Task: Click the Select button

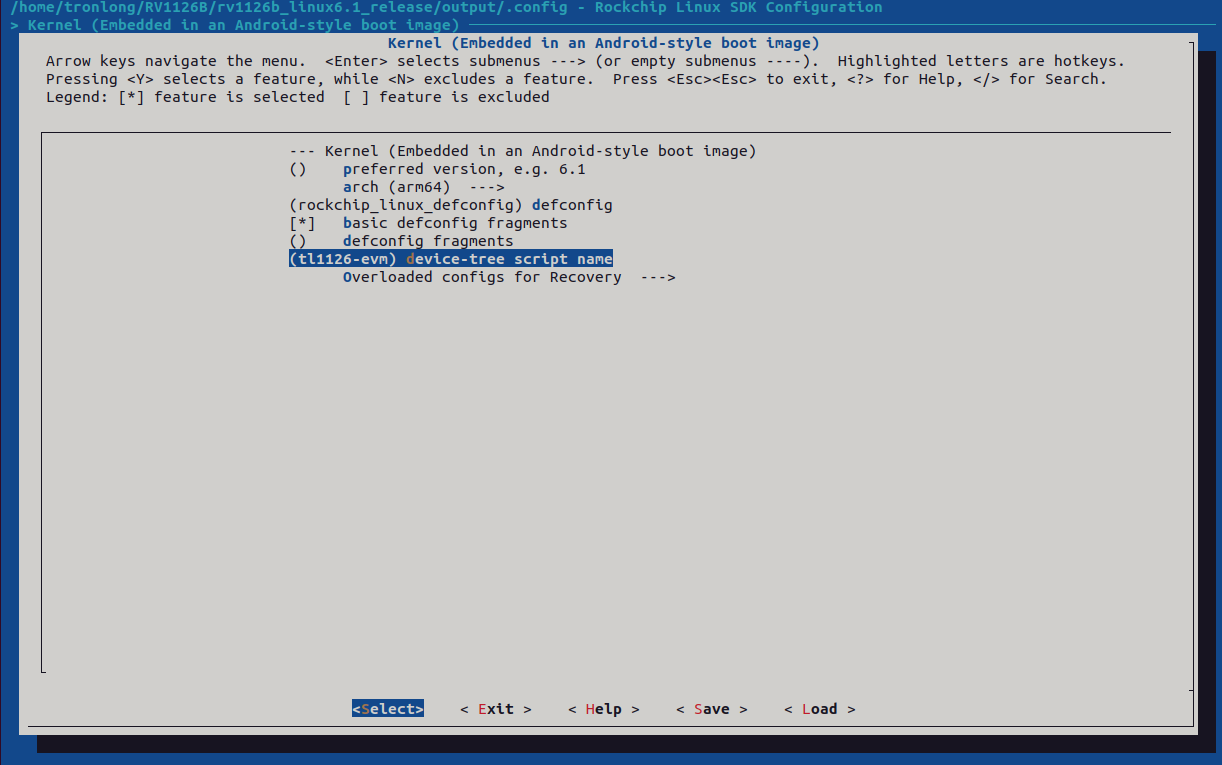Action: coord(388,709)
